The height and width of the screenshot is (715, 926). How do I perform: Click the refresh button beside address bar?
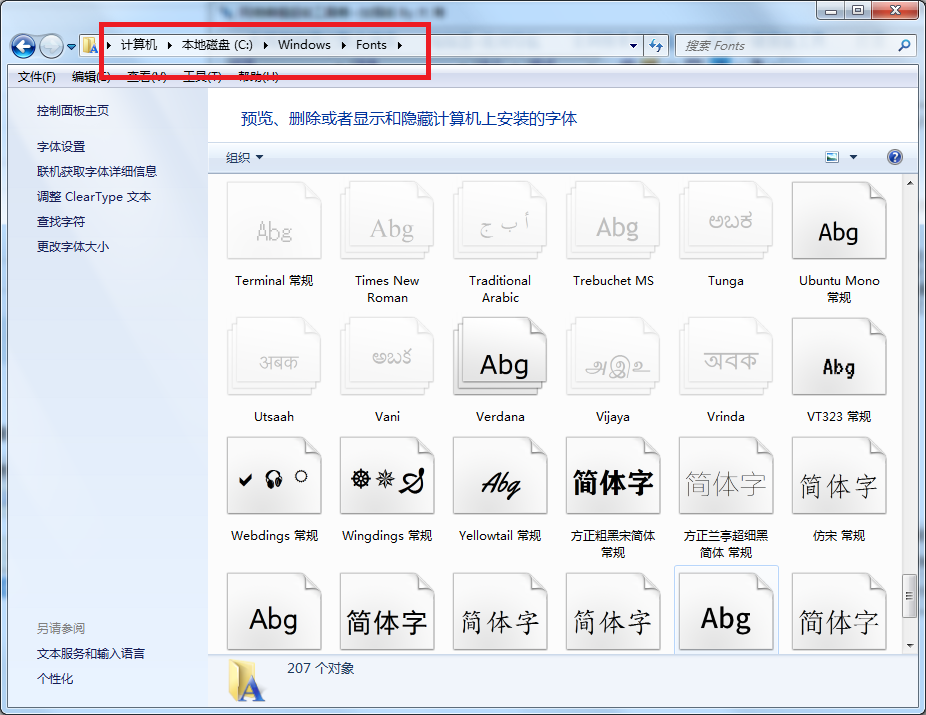(x=656, y=46)
